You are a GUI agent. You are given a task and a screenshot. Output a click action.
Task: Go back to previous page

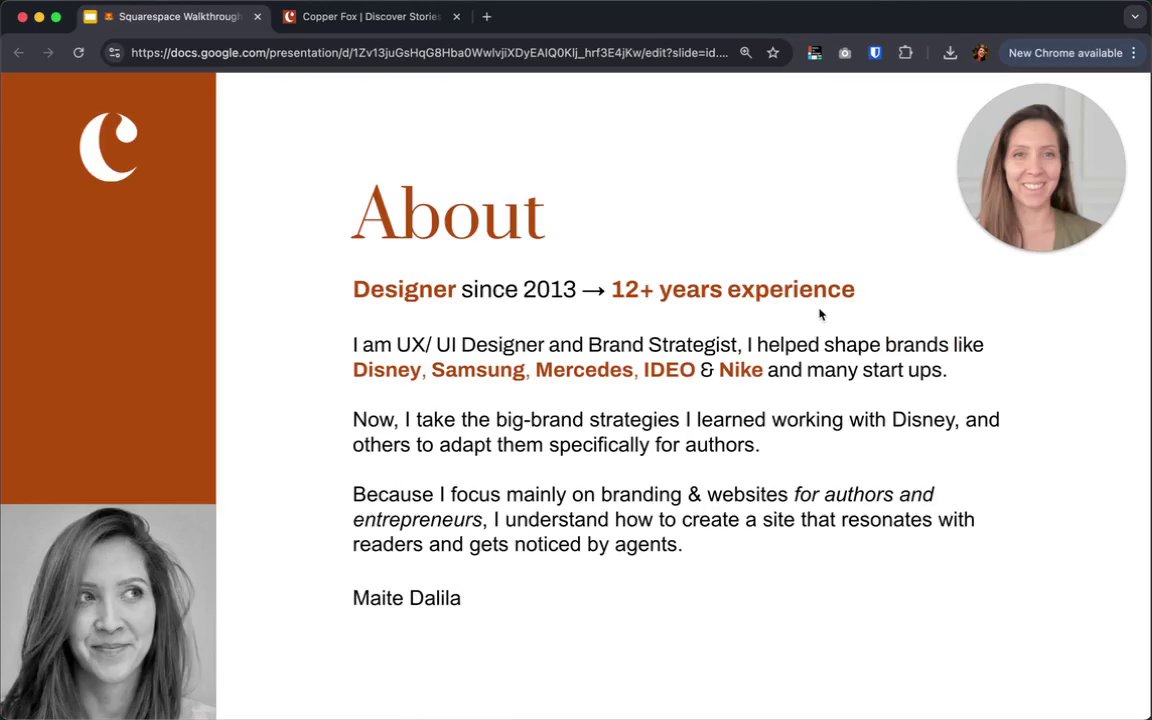tap(19, 53)
